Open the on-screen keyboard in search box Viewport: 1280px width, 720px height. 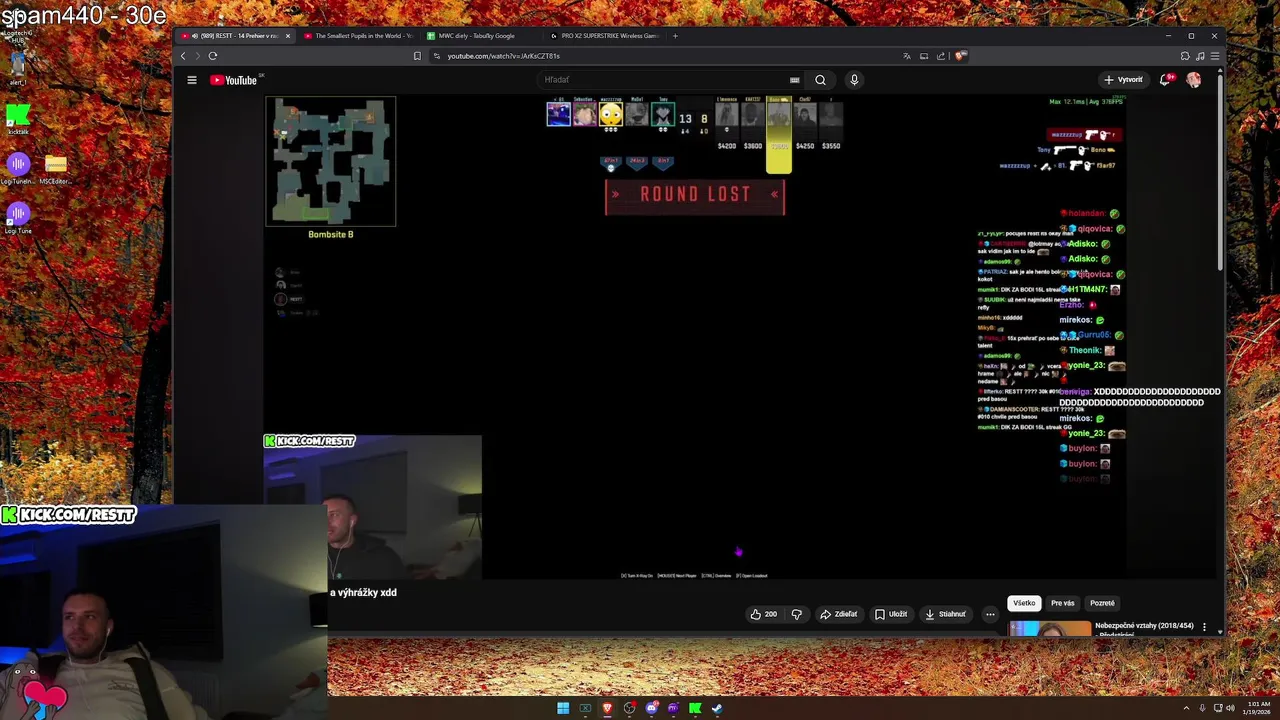click(x=795, y=80)
